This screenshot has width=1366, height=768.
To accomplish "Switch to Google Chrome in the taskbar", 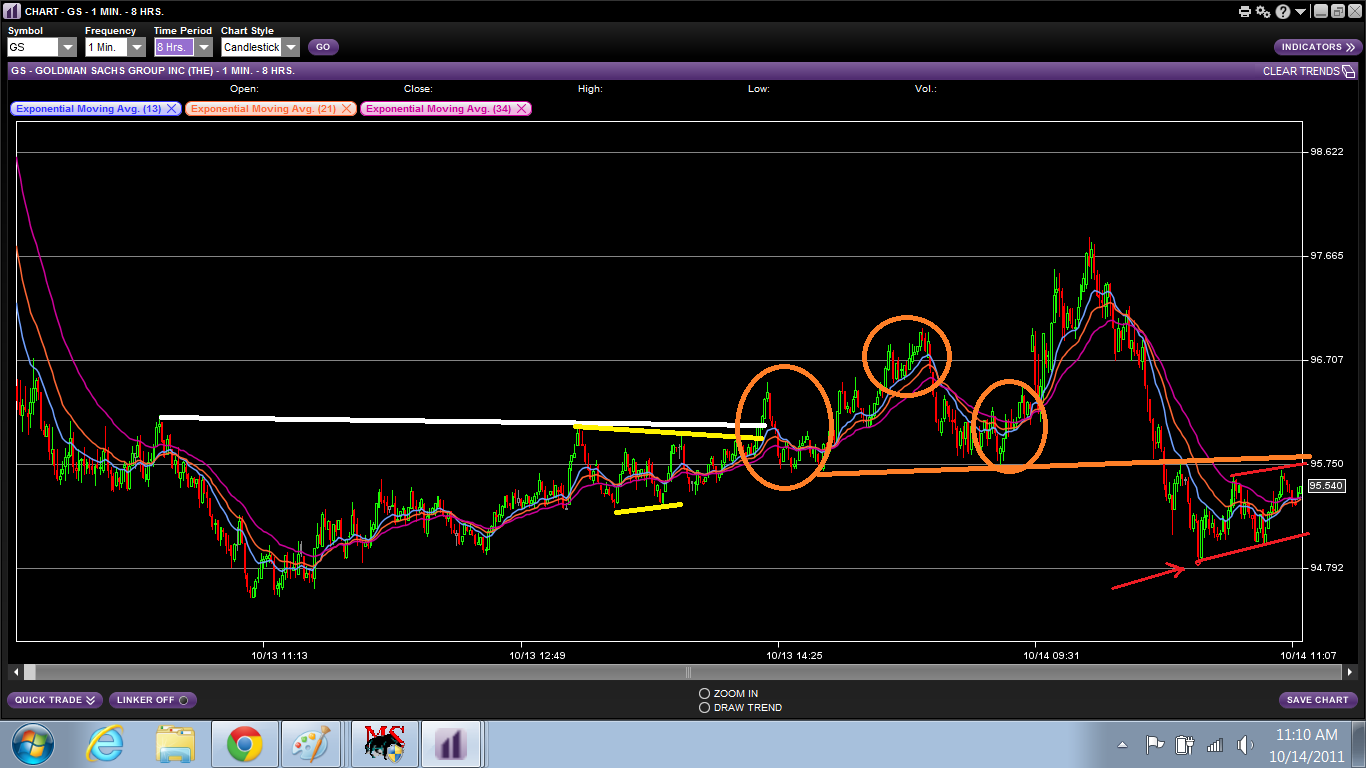I will coord(245,744).
